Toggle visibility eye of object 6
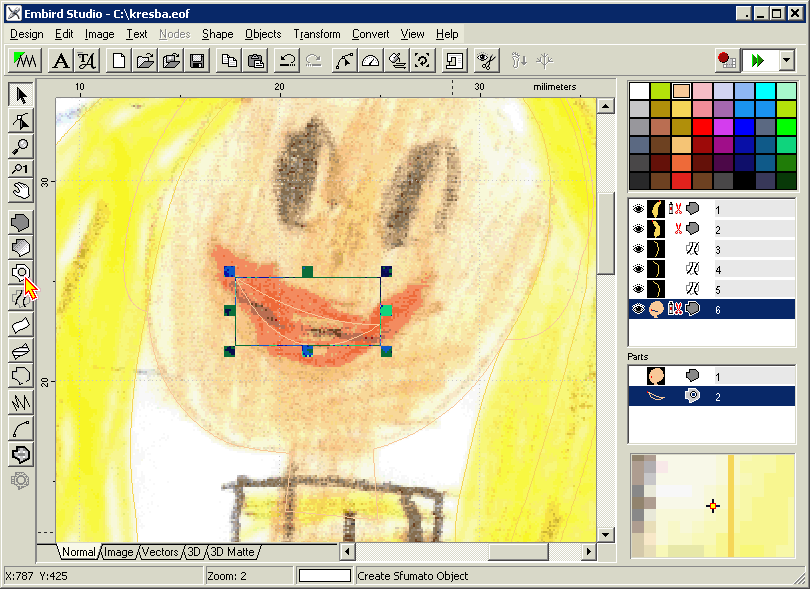 (638, 309)
